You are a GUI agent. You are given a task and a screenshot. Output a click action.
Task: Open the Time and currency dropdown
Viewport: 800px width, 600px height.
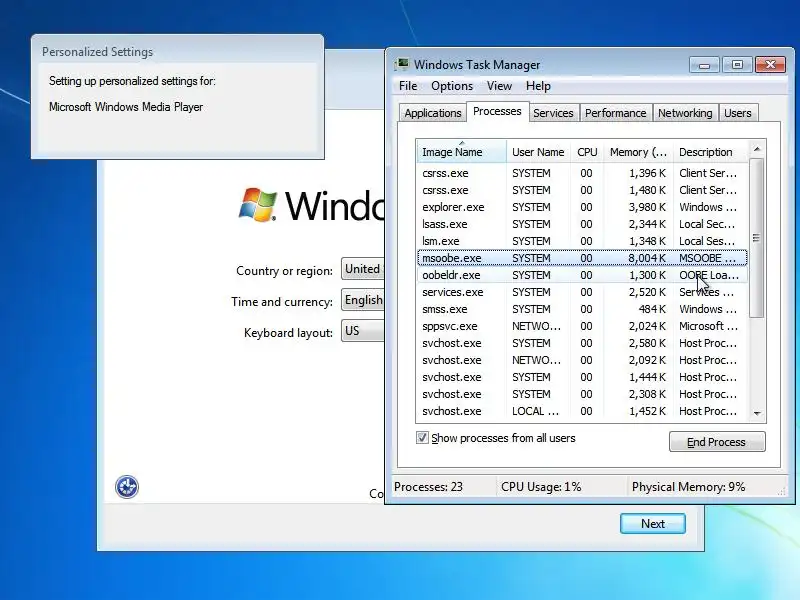point(363,300)
